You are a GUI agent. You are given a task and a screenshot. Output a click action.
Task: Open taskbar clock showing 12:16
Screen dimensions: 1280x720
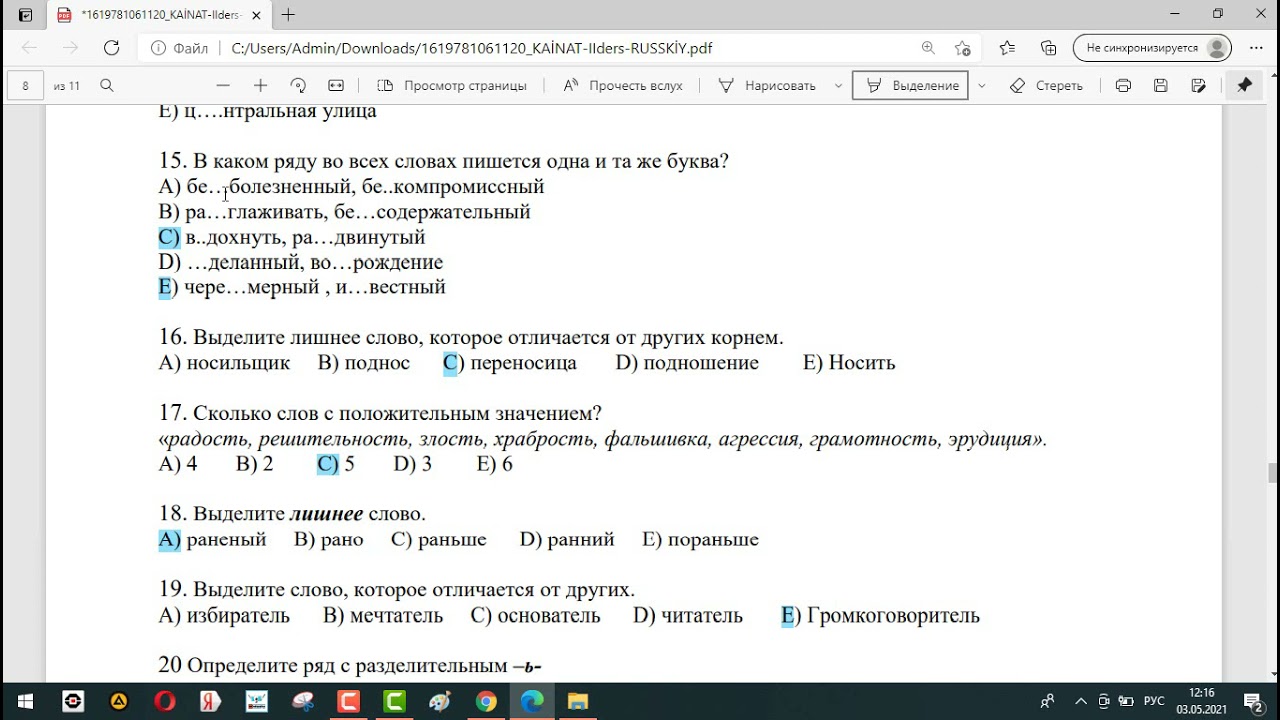[1202, 701]
